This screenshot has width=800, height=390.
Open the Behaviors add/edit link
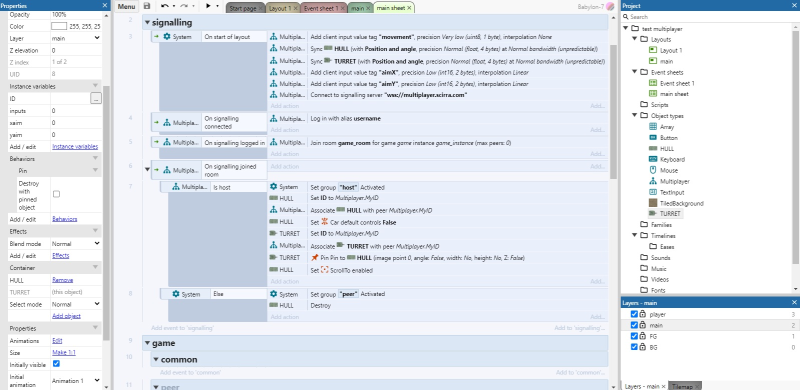(x=64, y=219)
